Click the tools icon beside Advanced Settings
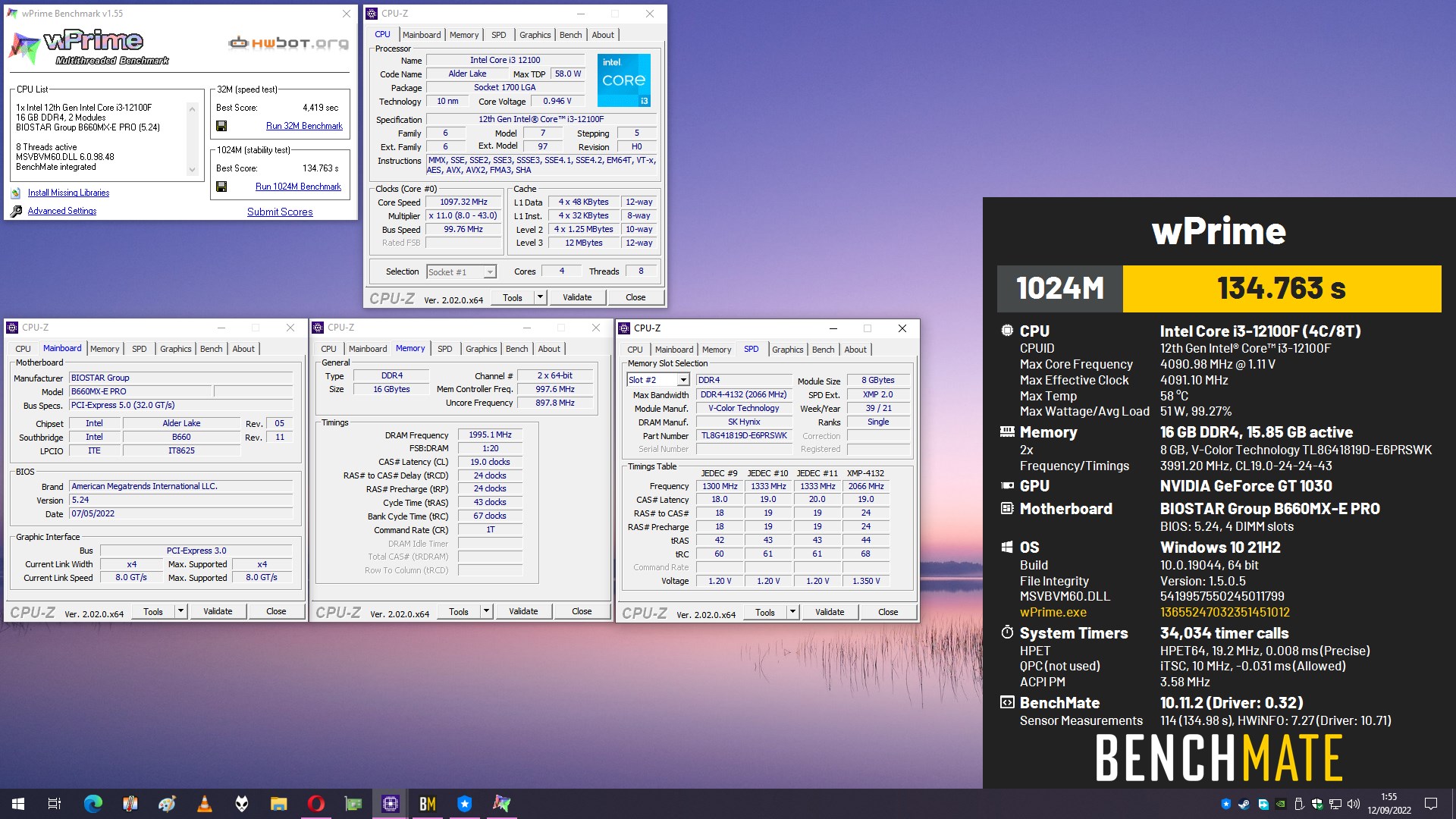The image size is (1456, 819). [x=16, y=211]
